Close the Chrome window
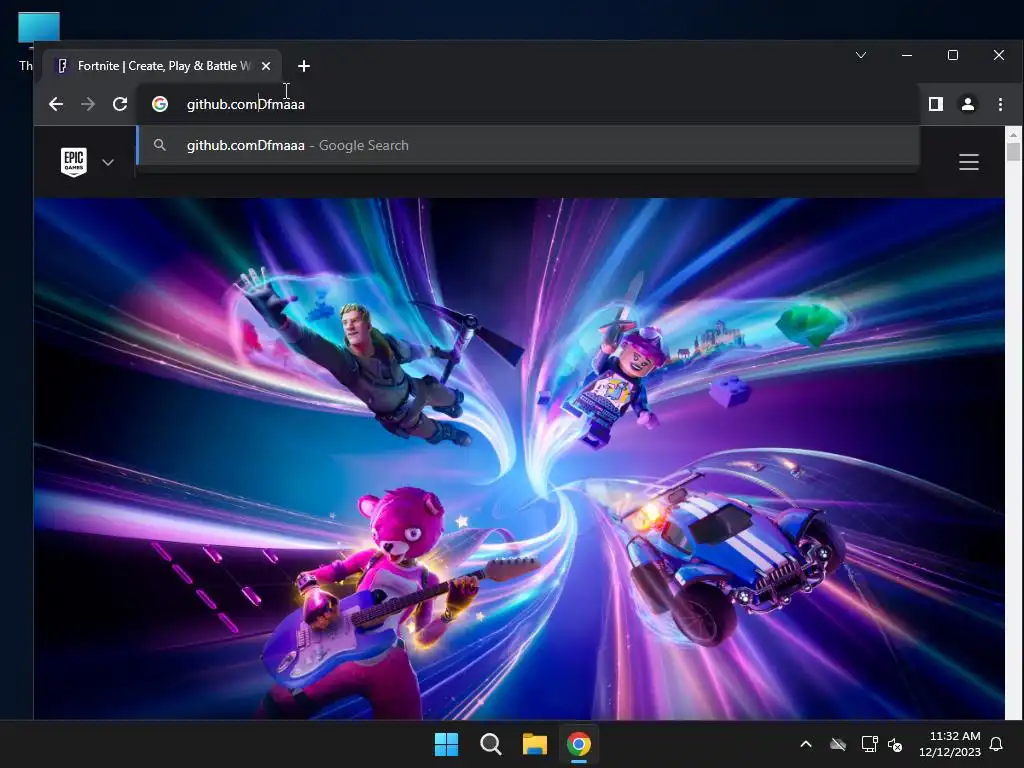 pyautogui.click(x=999, y=55)
